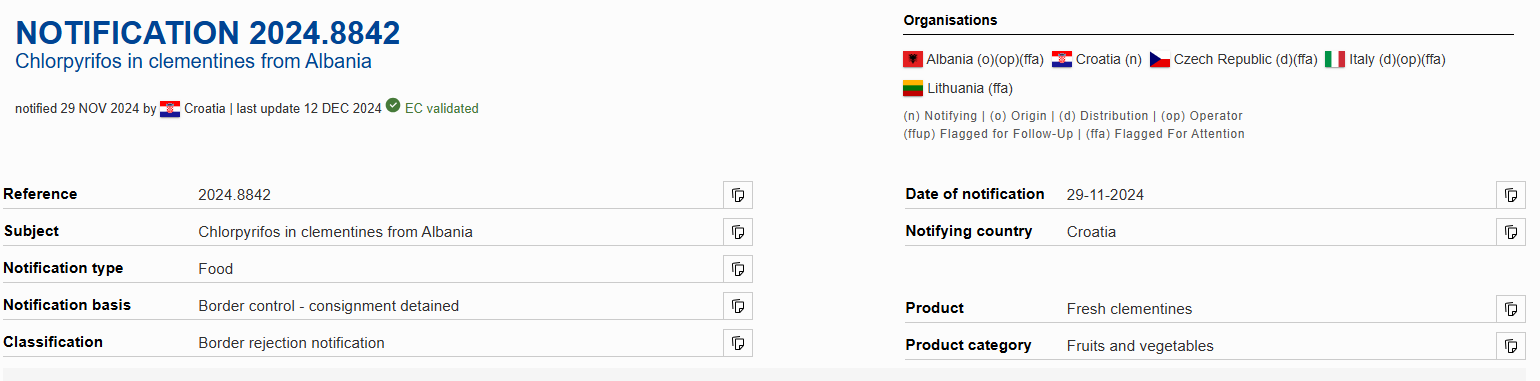Viewport: 1540px width, 381px height.
Task: Copy the Date of notification value
Action: (1511, 195)
